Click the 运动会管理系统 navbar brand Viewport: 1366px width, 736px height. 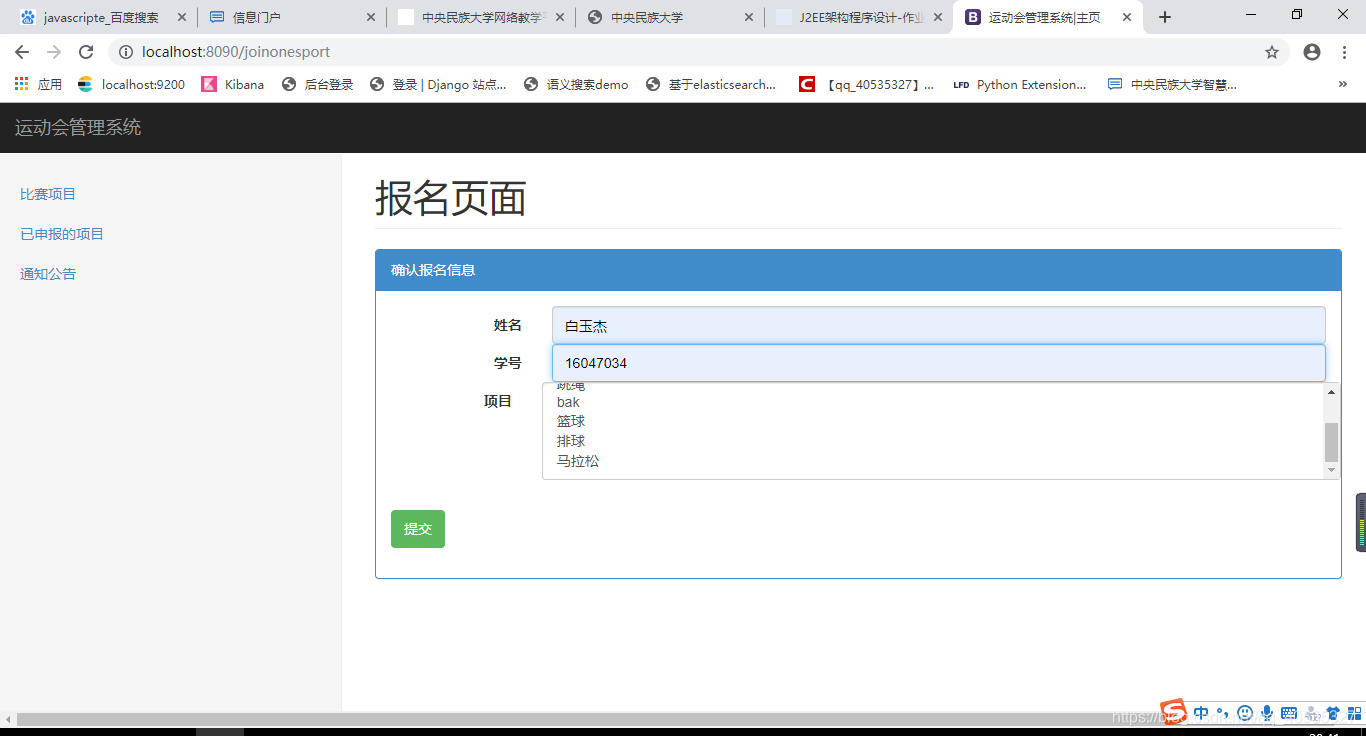point(78,128)
